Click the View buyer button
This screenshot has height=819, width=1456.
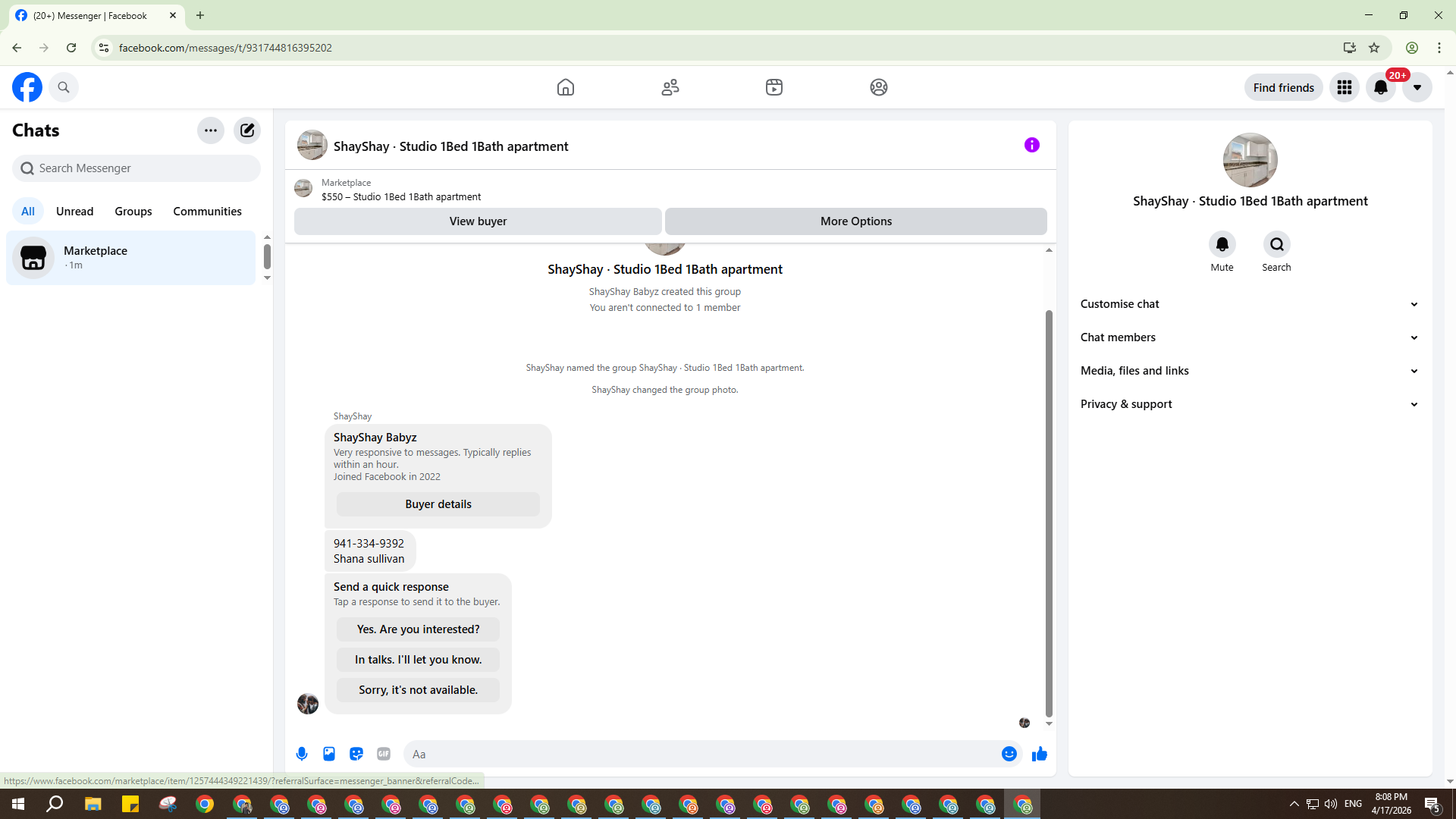478,221
